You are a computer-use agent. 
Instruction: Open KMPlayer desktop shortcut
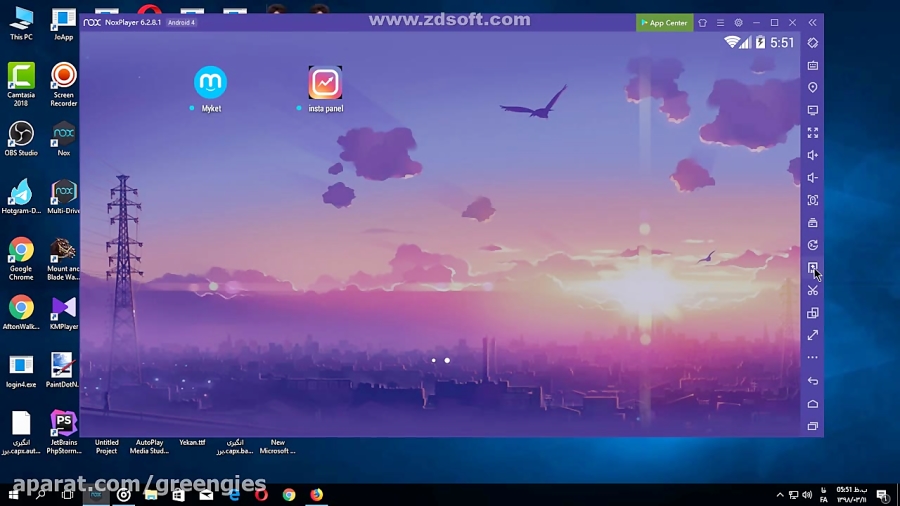(x=64, y=313)
